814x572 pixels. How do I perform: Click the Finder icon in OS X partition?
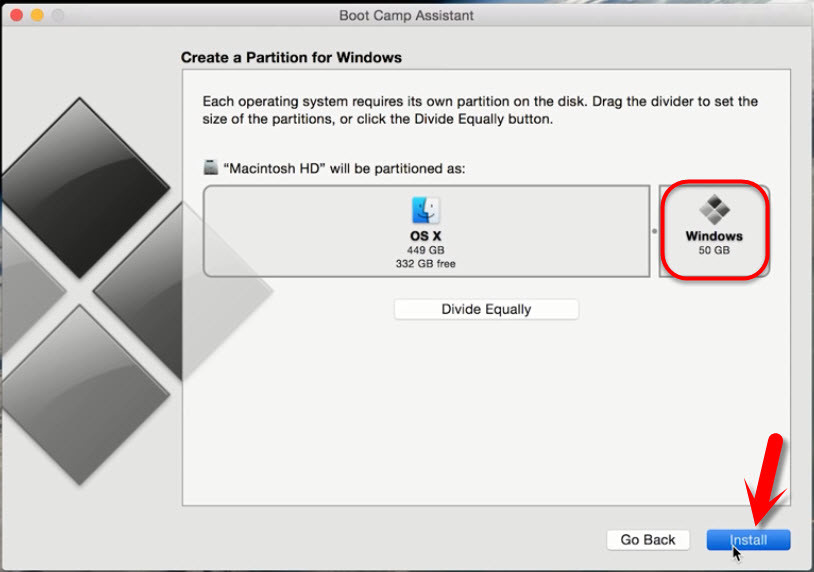click(x=426, y=211)
